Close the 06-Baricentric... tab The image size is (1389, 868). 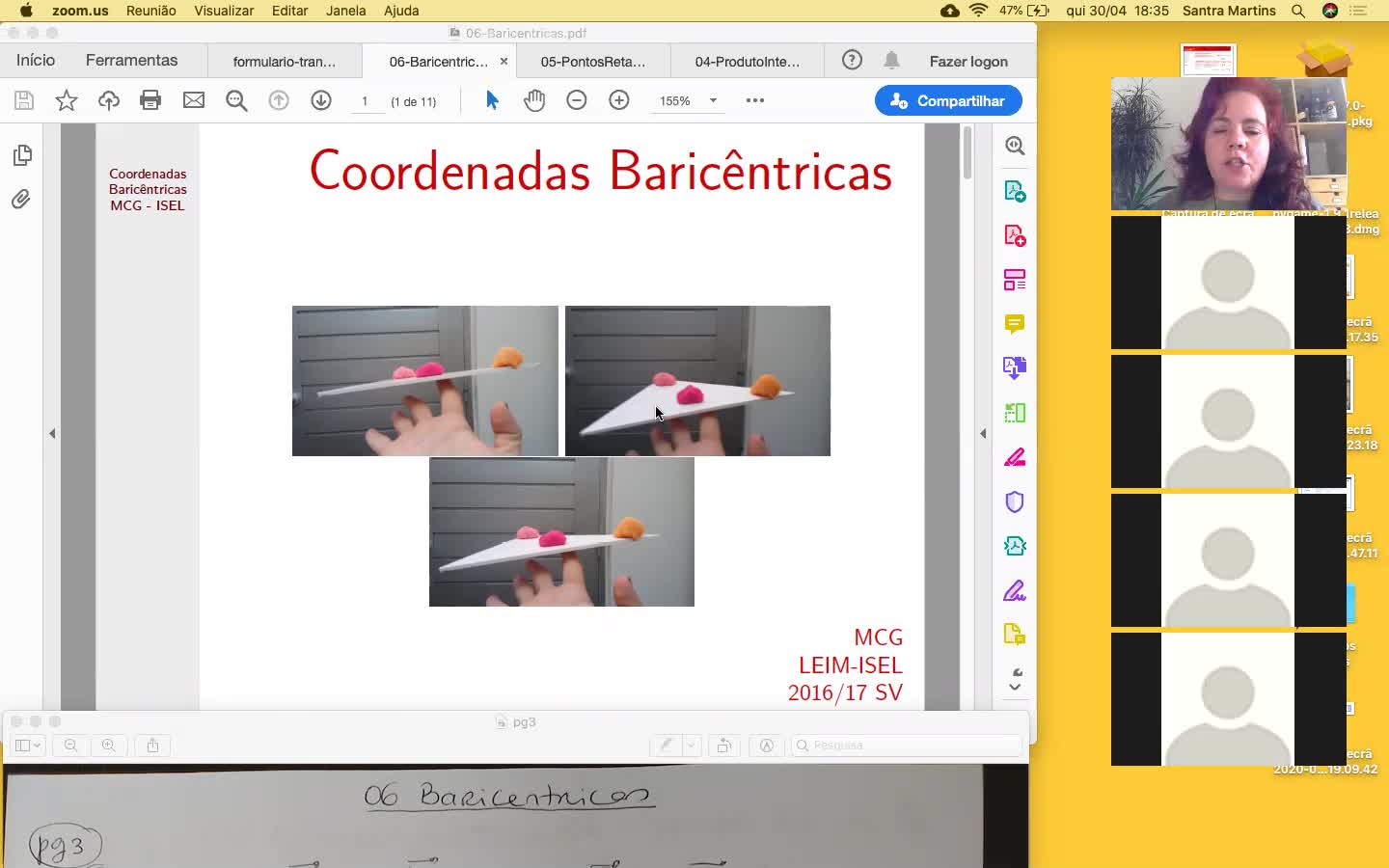coord(504,61)
